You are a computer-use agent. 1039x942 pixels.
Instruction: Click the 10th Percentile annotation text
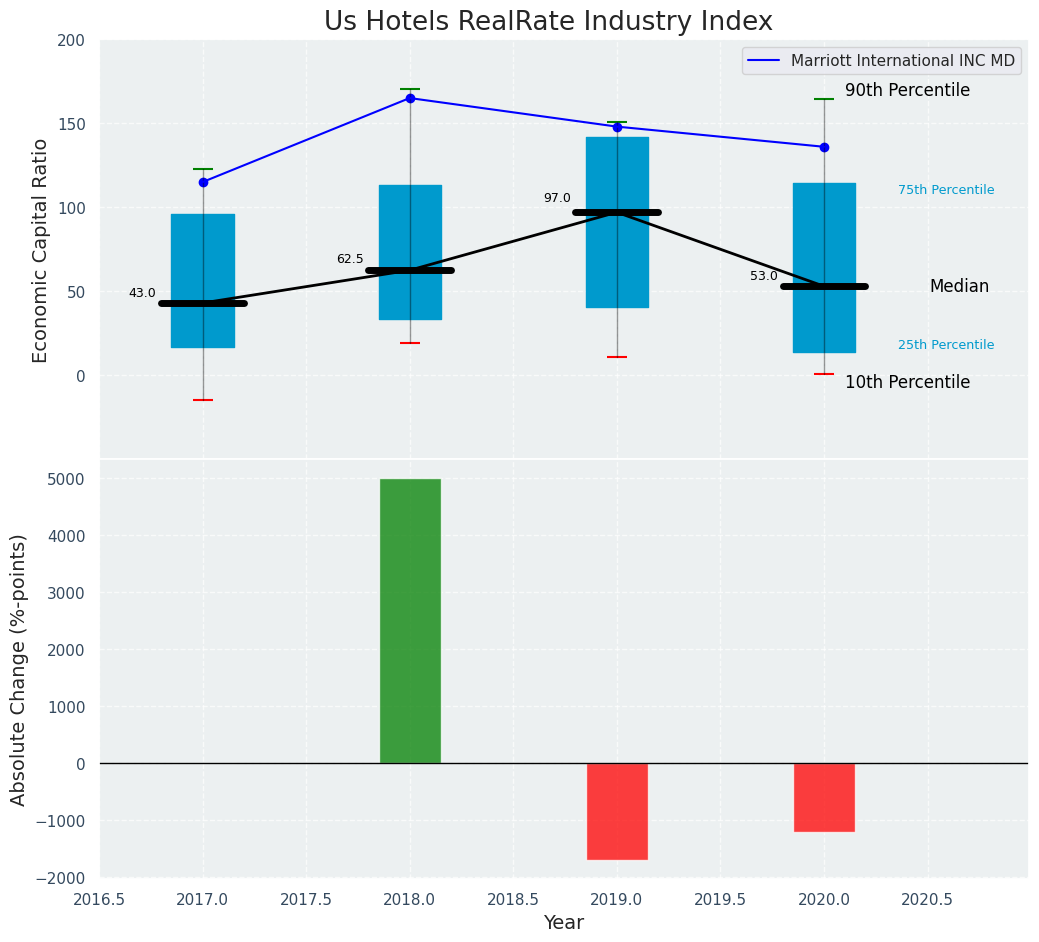coord(907,383)
